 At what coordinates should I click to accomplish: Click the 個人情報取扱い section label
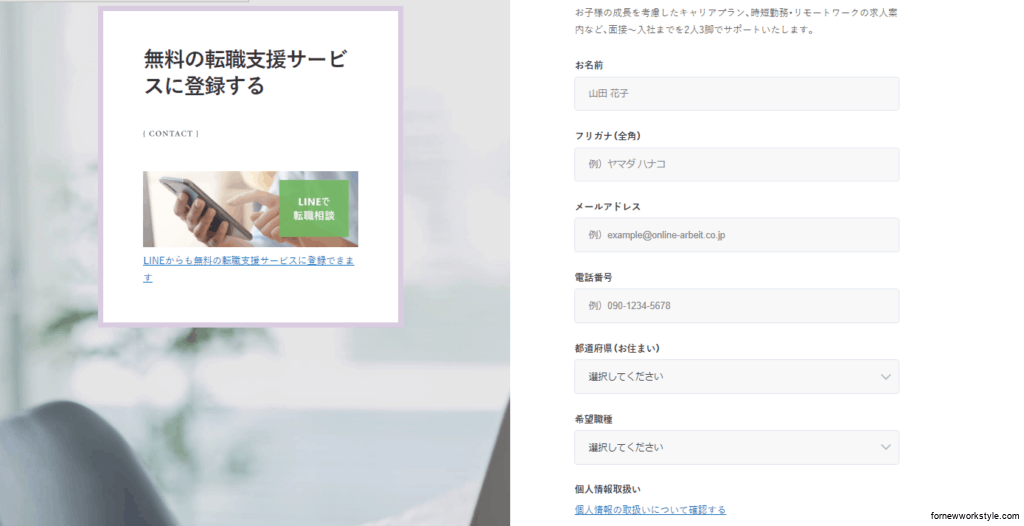coord(607,489)
